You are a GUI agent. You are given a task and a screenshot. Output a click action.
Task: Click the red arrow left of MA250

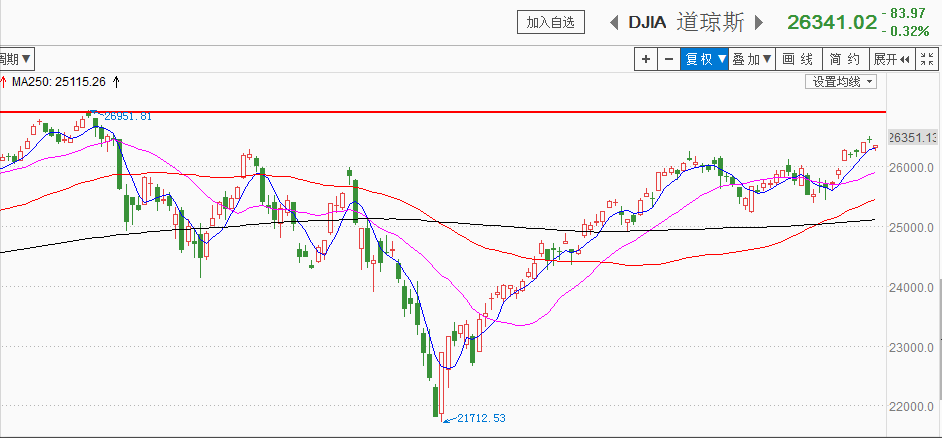[x=4, y=82]
